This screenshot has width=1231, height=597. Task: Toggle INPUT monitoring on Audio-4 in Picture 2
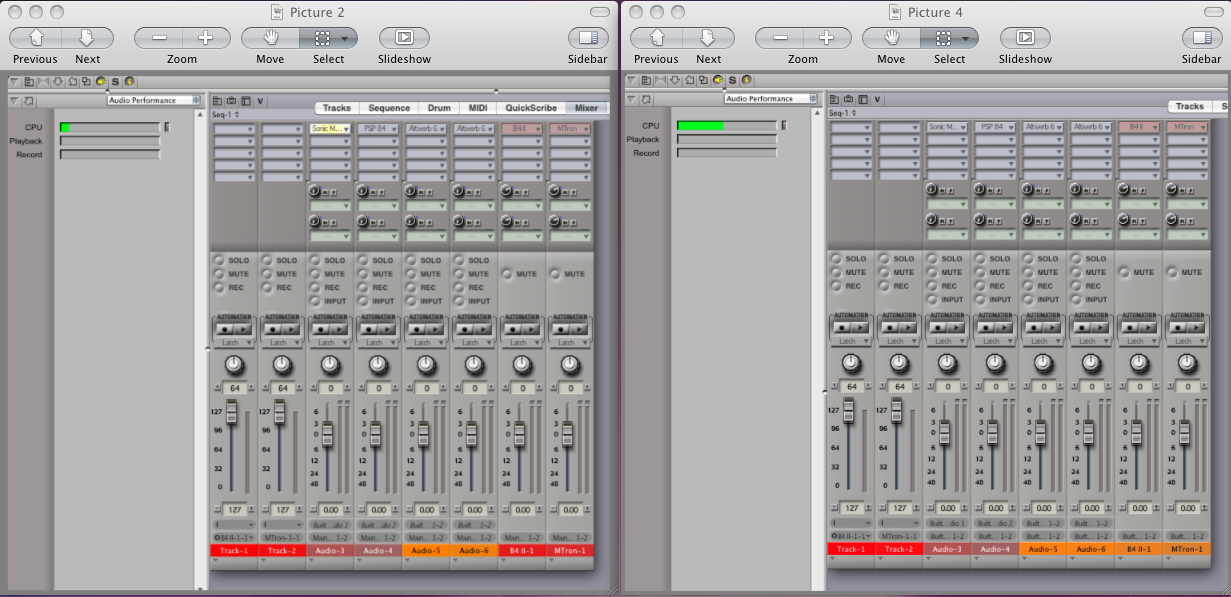(x=363, y=301)
